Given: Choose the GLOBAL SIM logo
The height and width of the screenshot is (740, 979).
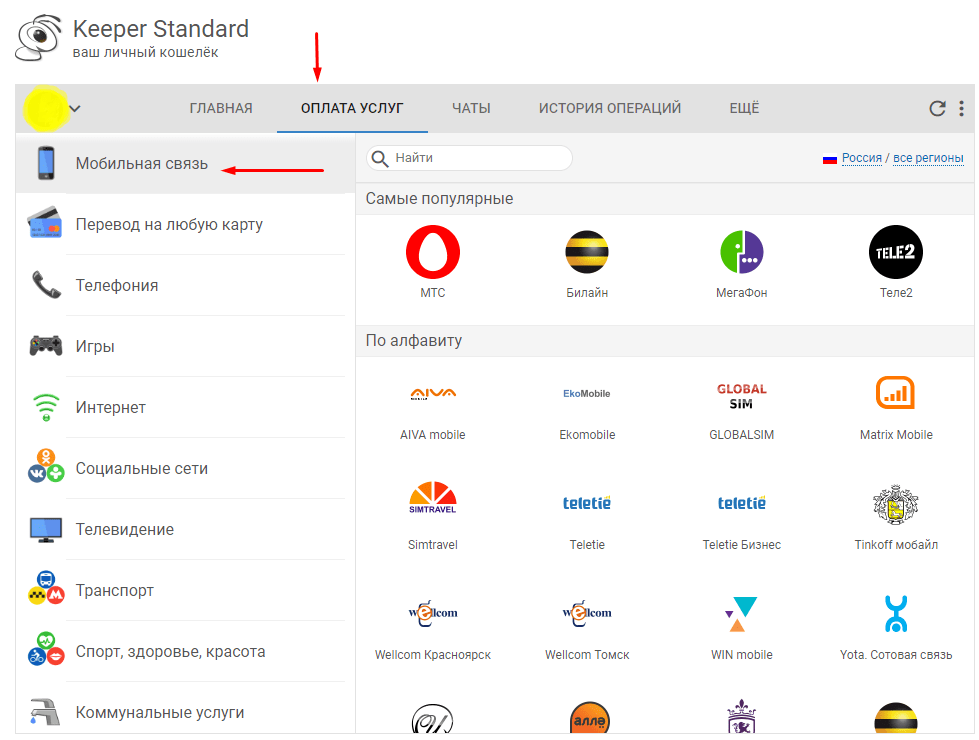Looking at the screenshot, I should point(742,396).
